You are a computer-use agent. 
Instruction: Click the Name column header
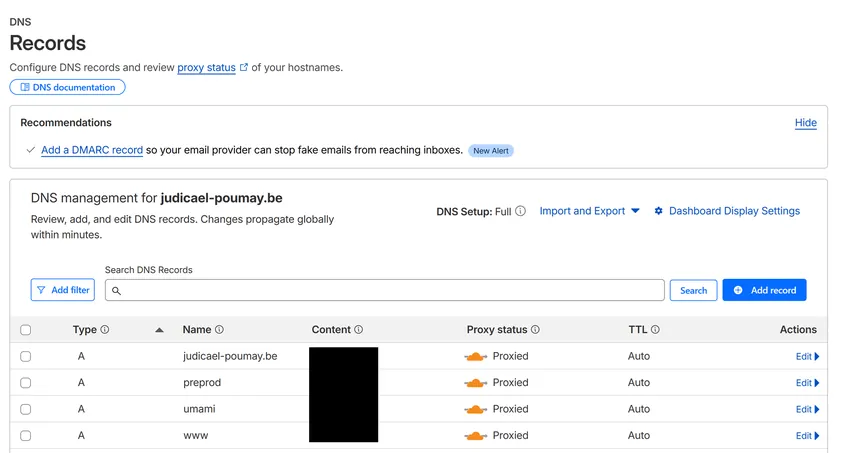tap(197, 329)
